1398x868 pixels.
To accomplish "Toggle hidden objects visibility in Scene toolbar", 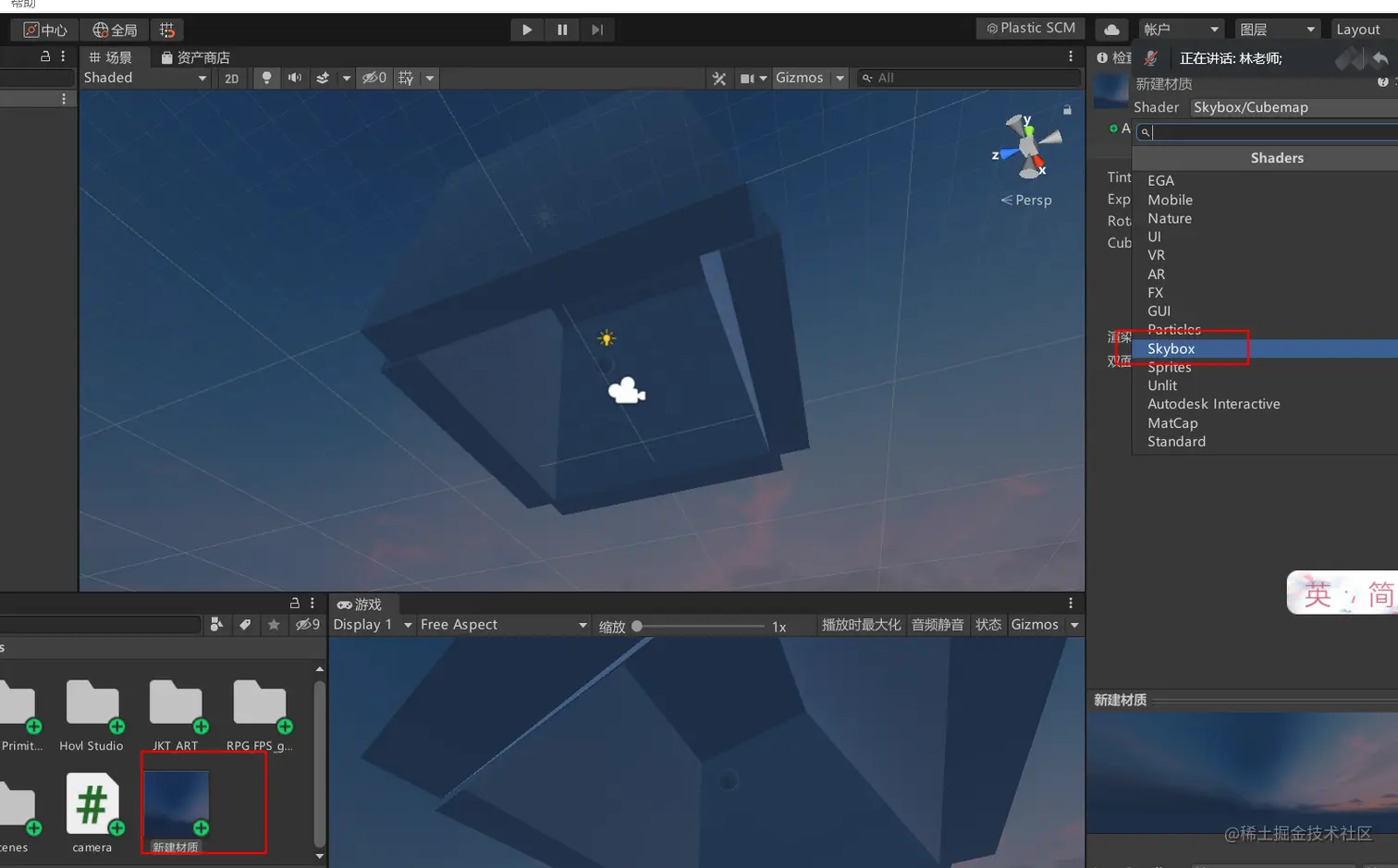I will pyautogui.click(x=374, y=78).
